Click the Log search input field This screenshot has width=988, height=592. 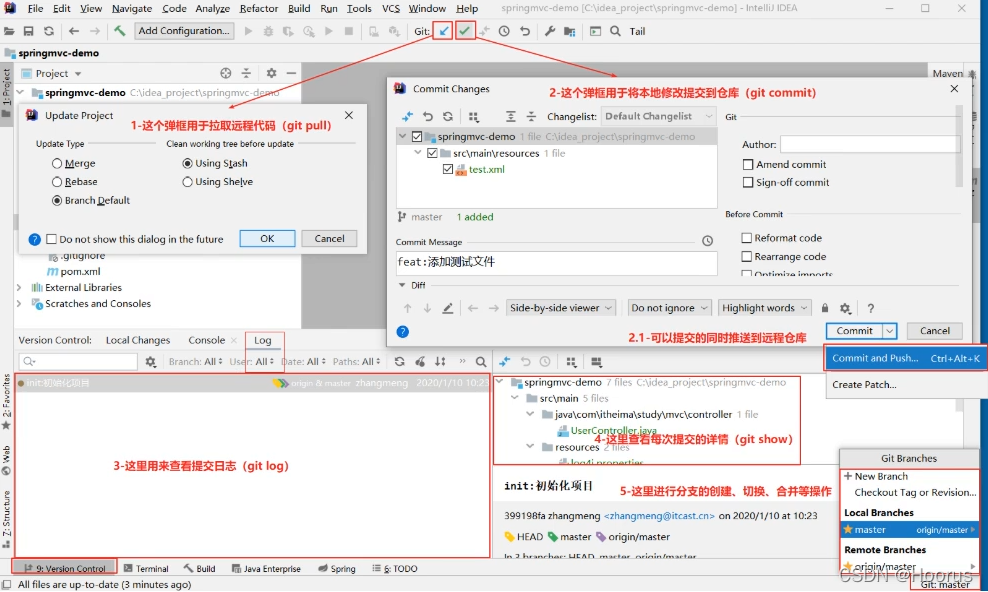78,361
